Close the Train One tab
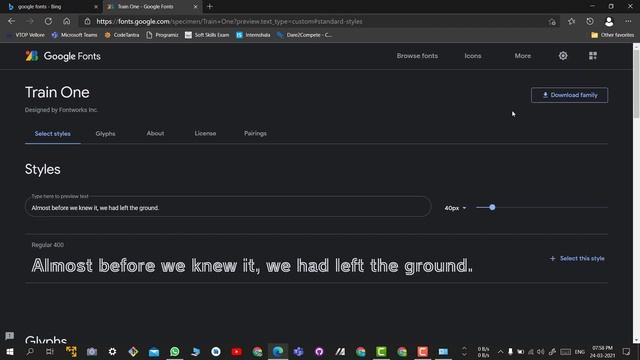 click(x=196, y=7)
